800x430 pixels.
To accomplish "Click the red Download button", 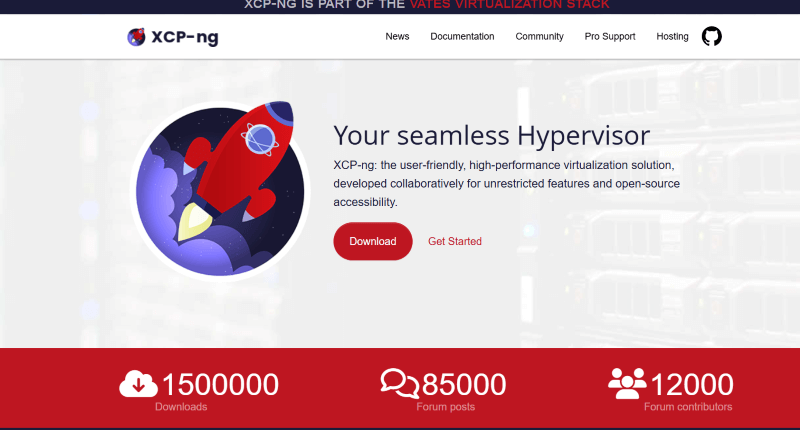I will tap(373, 241).
